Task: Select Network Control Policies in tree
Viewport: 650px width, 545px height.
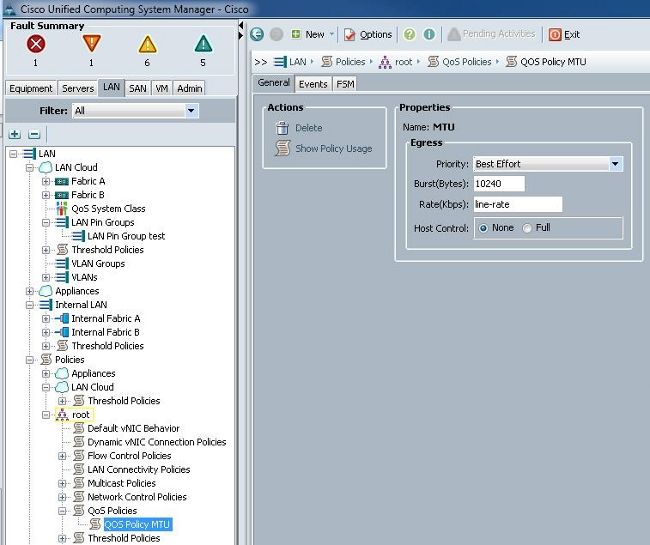Action: (x=137, y=497)
